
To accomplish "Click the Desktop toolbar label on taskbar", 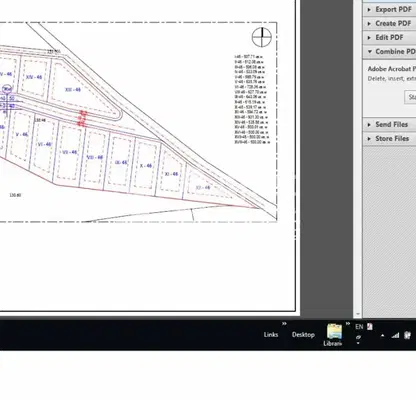I will click(303, 334).
